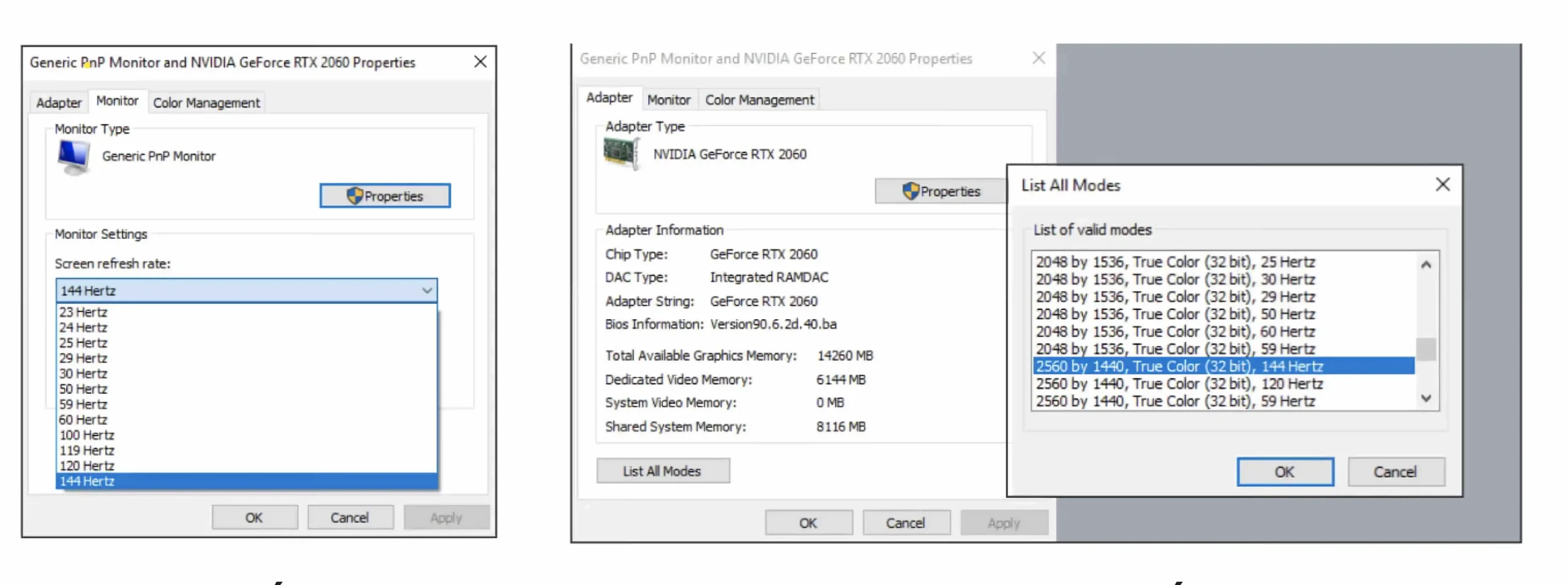Choose 23 Hertz refresh rate

246,312
